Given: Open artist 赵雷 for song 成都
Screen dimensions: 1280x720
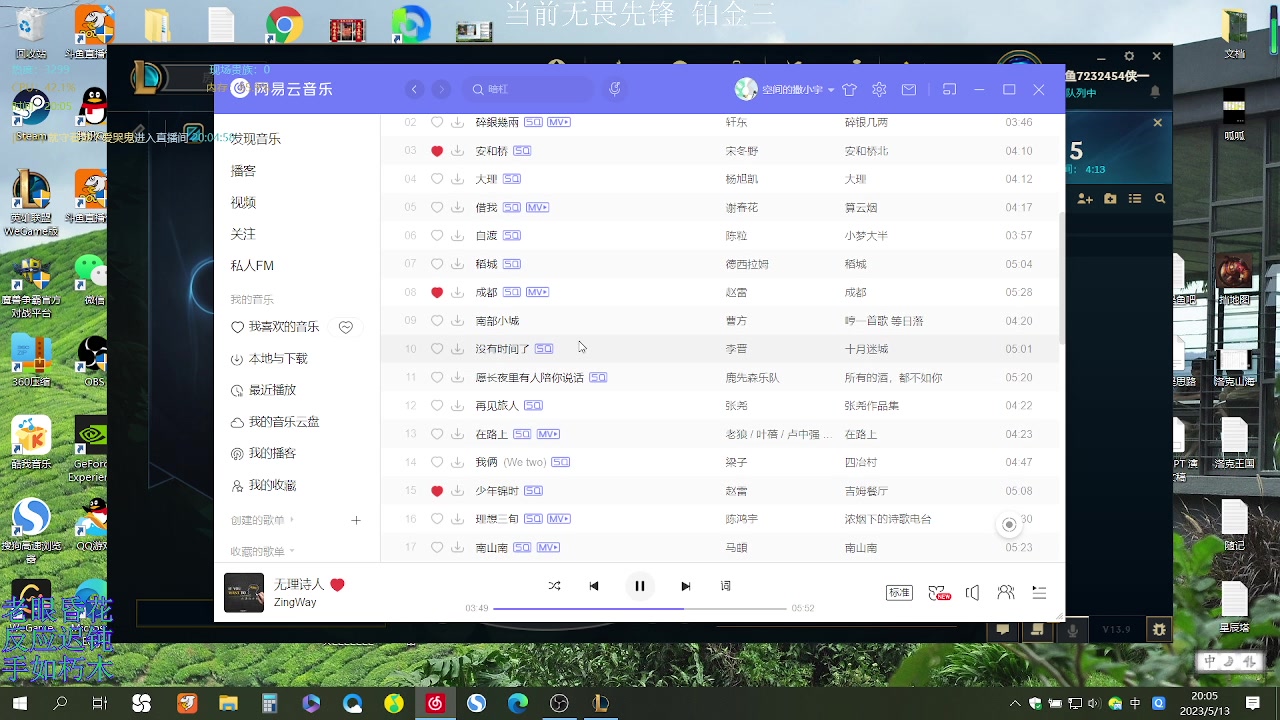Looking at the screenshot, I should pos(736,293).
